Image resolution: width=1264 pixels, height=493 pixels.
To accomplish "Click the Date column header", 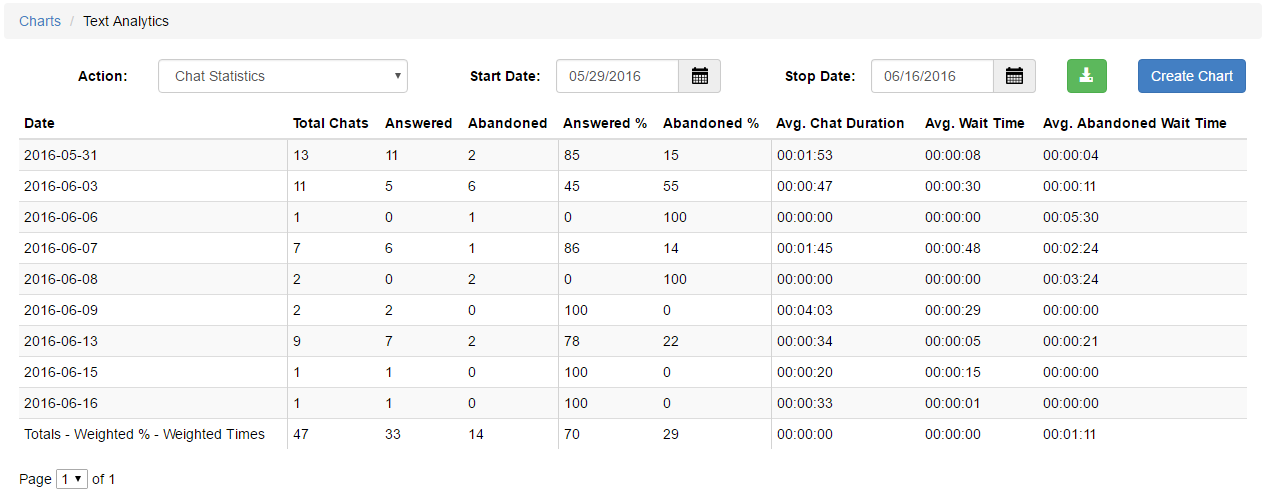I will (x=40, y=123).
